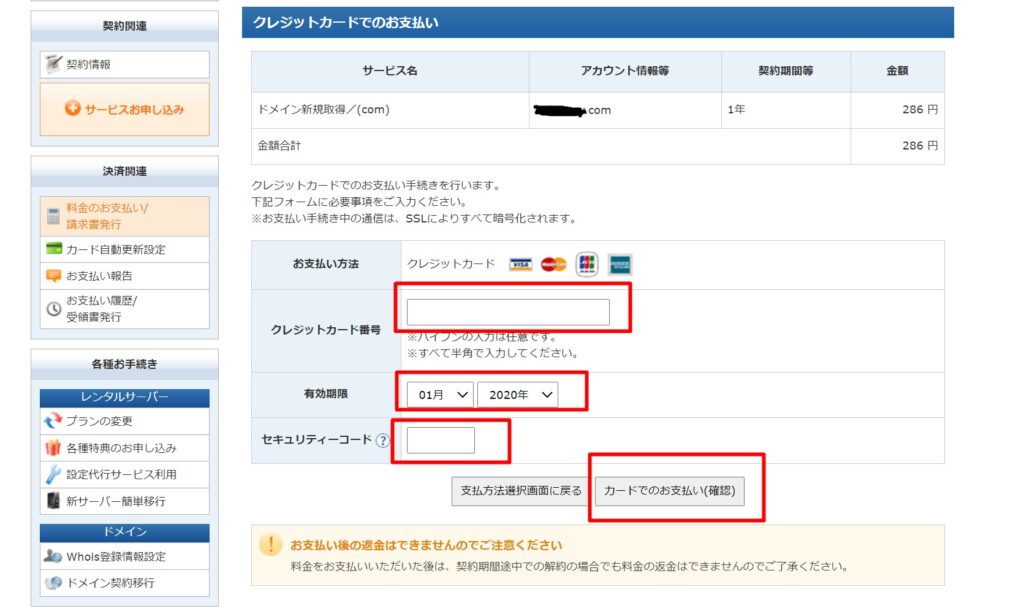Select プランの変更 under レンタルサーバー
The image size is (1024, 614).
tap(125, 421)
